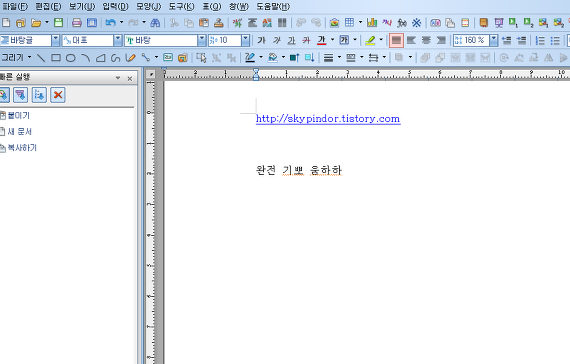Click 붙이기 in quick panel
The height and width of the screenshot is (364, 570).
[x=19, y=116]
